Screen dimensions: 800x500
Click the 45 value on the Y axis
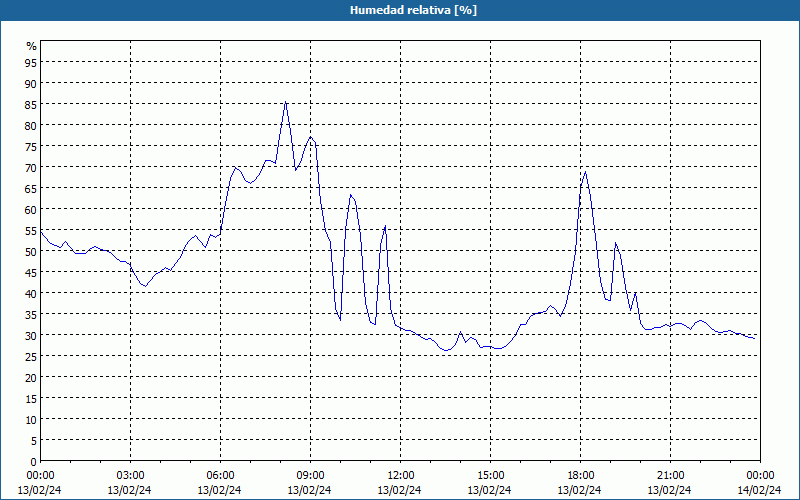coord(31,272)
